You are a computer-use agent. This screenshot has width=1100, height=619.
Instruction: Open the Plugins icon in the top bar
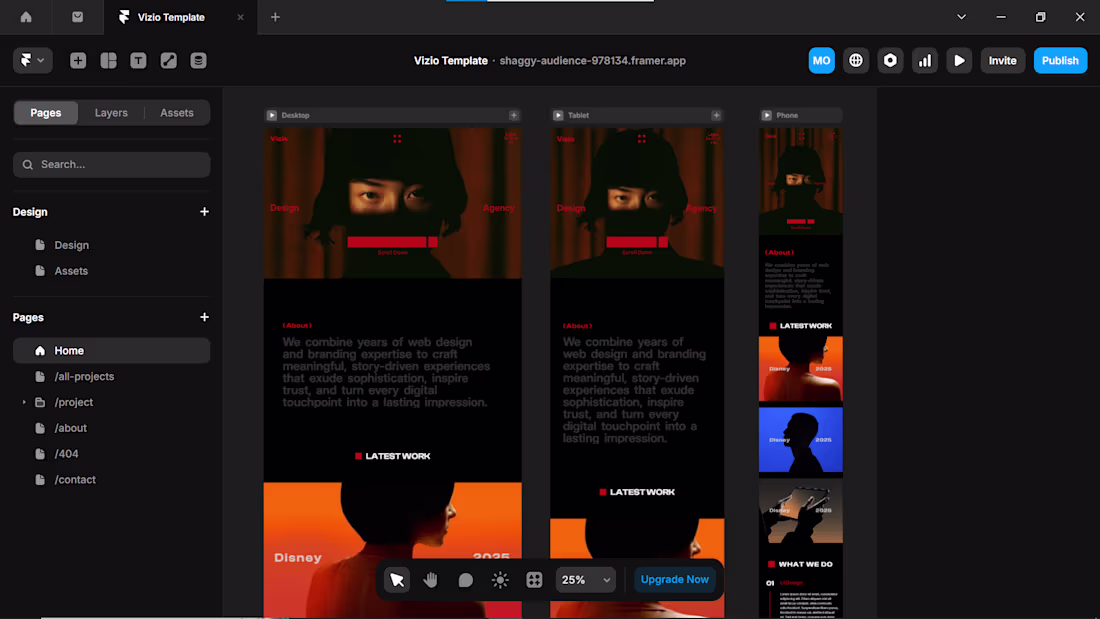(890, 60)
